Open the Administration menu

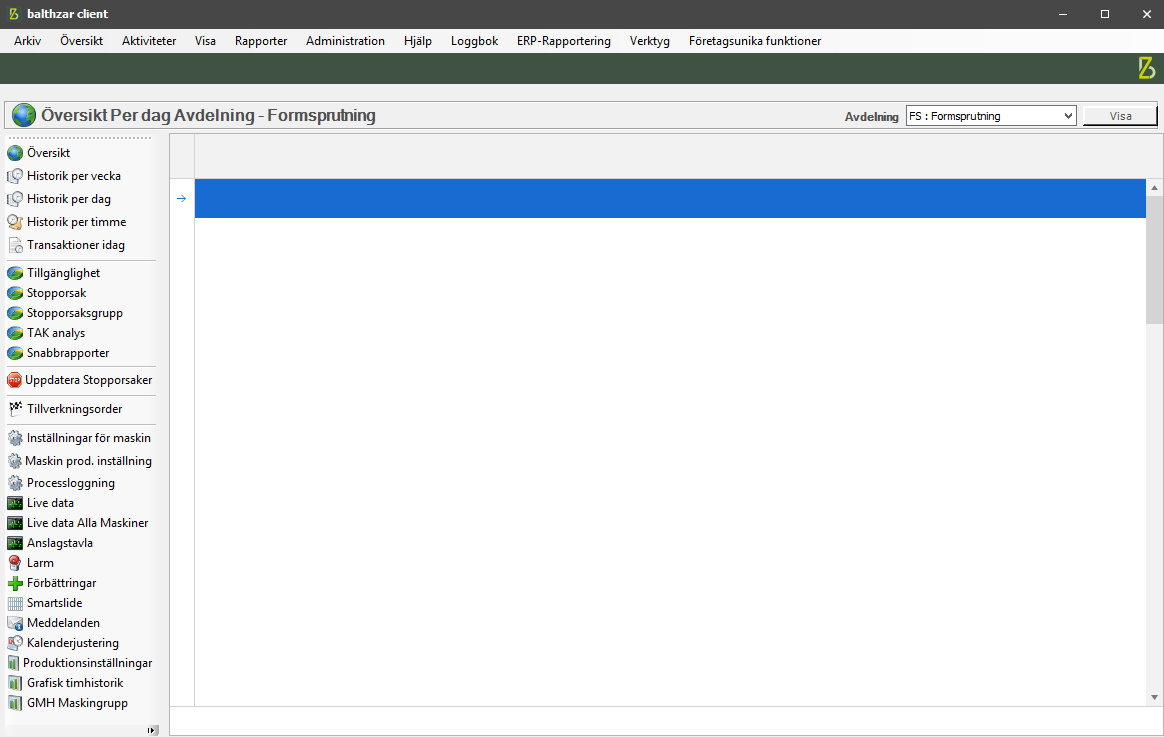pos(345,41)
